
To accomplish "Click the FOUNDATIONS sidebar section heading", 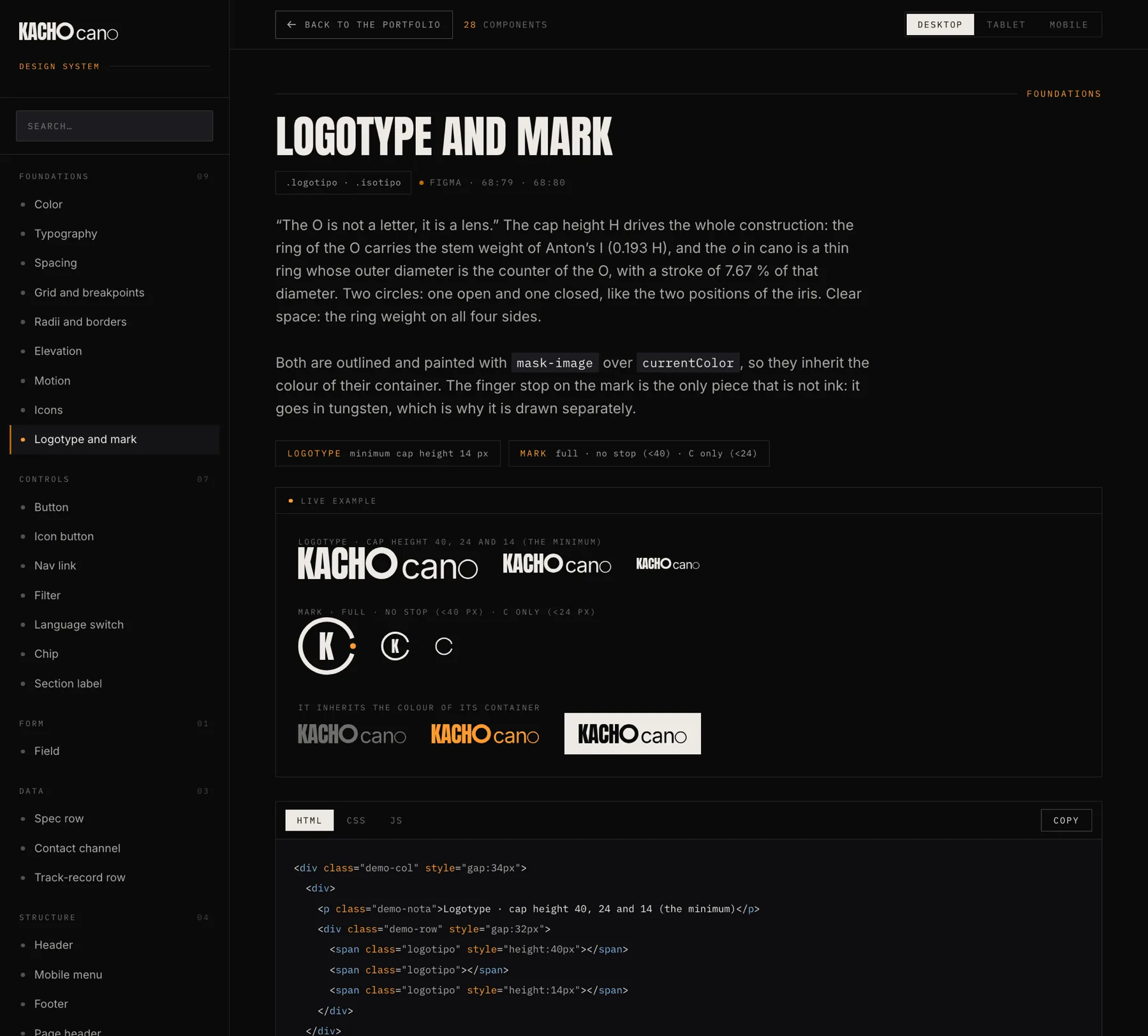I will pos(54,177).
